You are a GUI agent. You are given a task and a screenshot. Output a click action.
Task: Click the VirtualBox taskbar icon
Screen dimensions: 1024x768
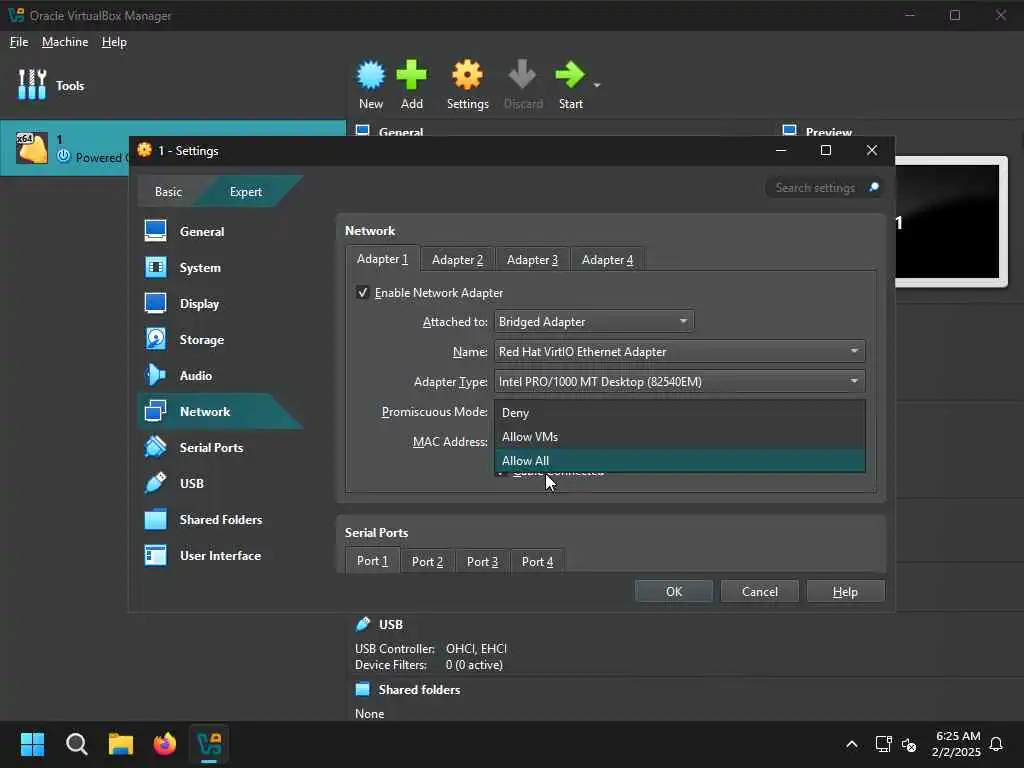[209, 744]
